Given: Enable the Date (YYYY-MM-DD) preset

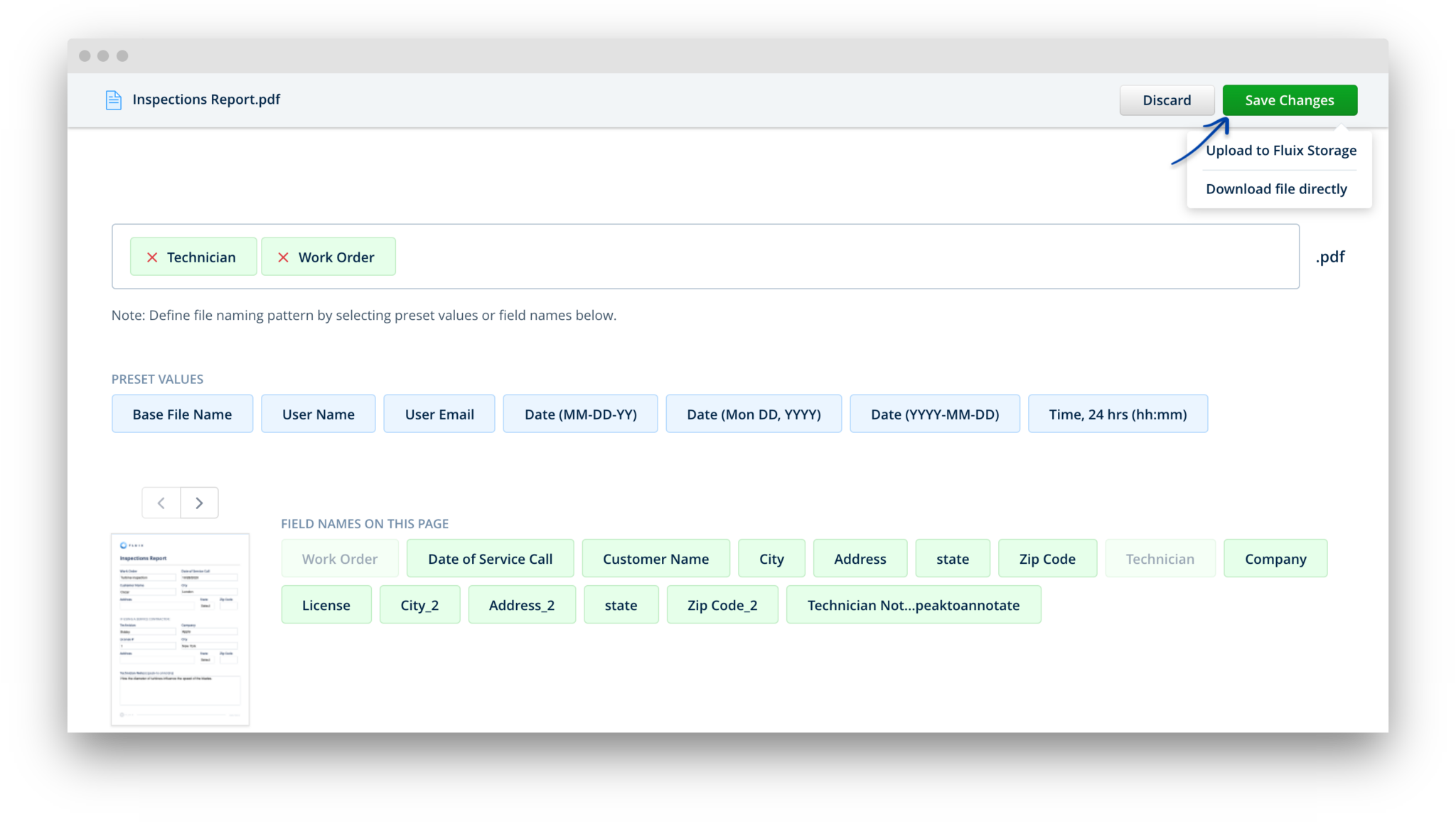Looking at the screenshot, I should (935, 413).
